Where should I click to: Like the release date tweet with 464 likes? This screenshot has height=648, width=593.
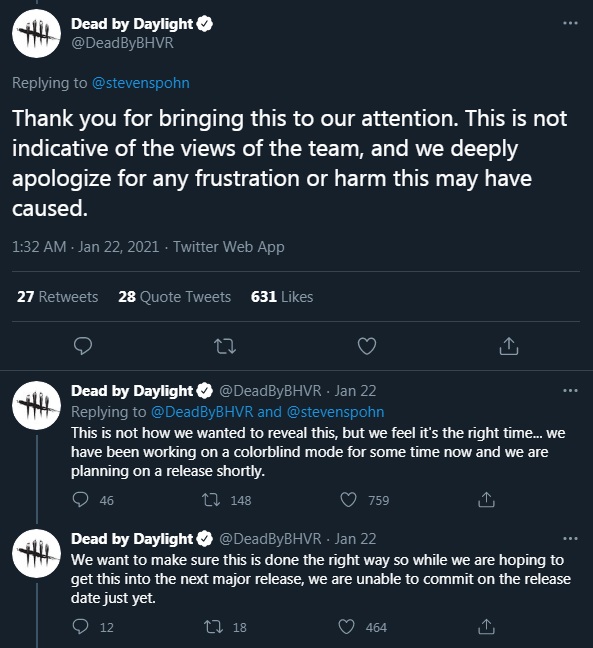click(x=346, y=627)
